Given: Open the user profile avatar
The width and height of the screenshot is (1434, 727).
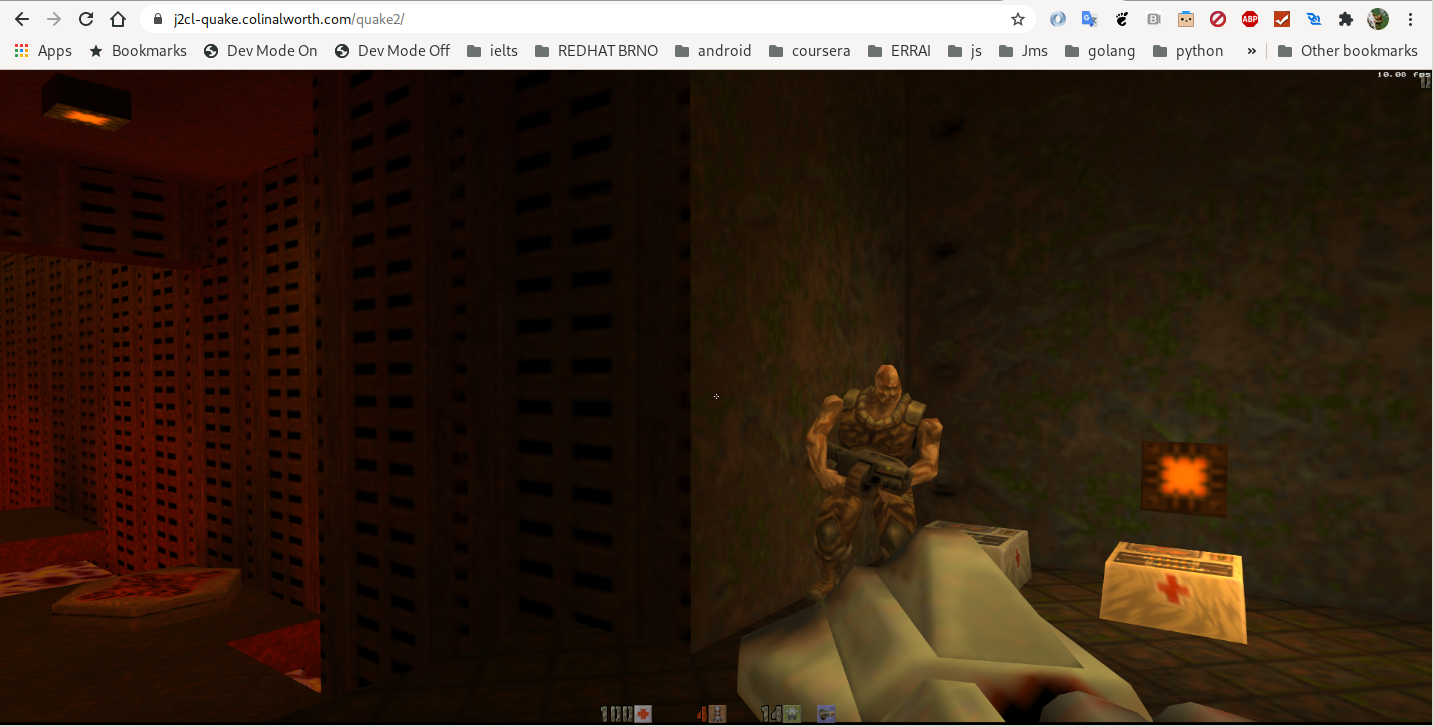Looking at the screenshot, I should (x=1378, y=19).
